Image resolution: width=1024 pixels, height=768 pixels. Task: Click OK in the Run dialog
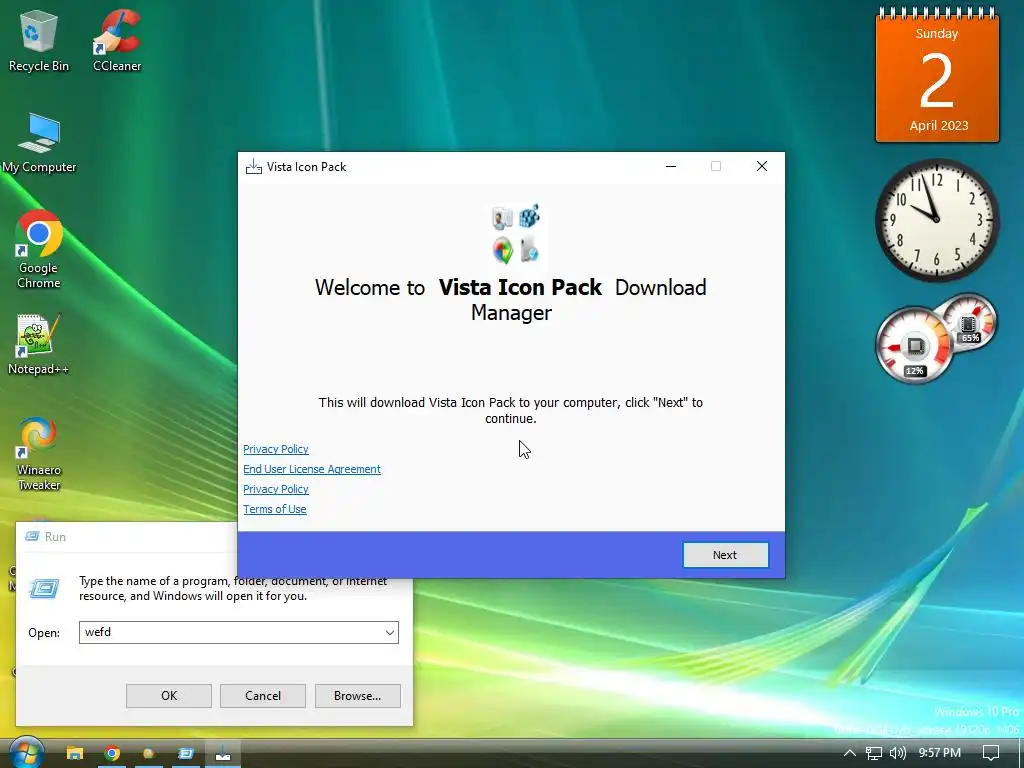point(168,696)
